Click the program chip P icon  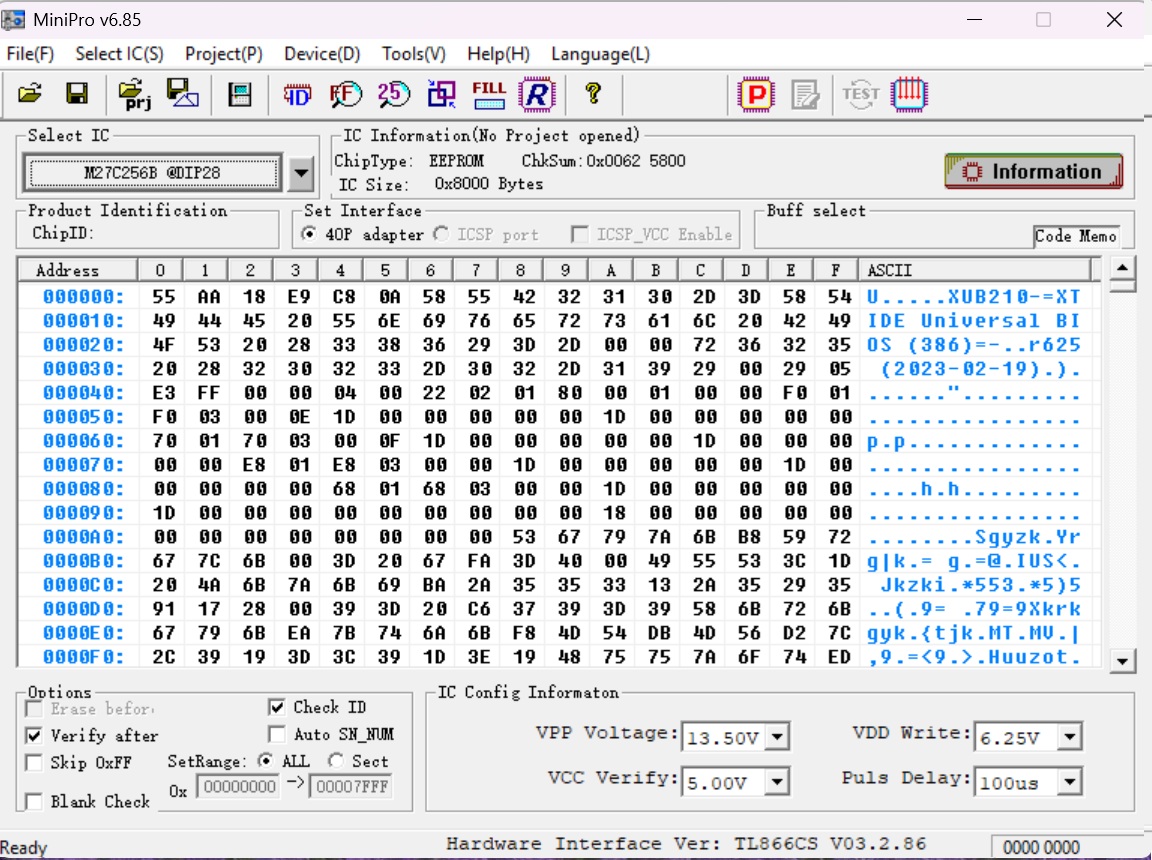click(756, 94)
